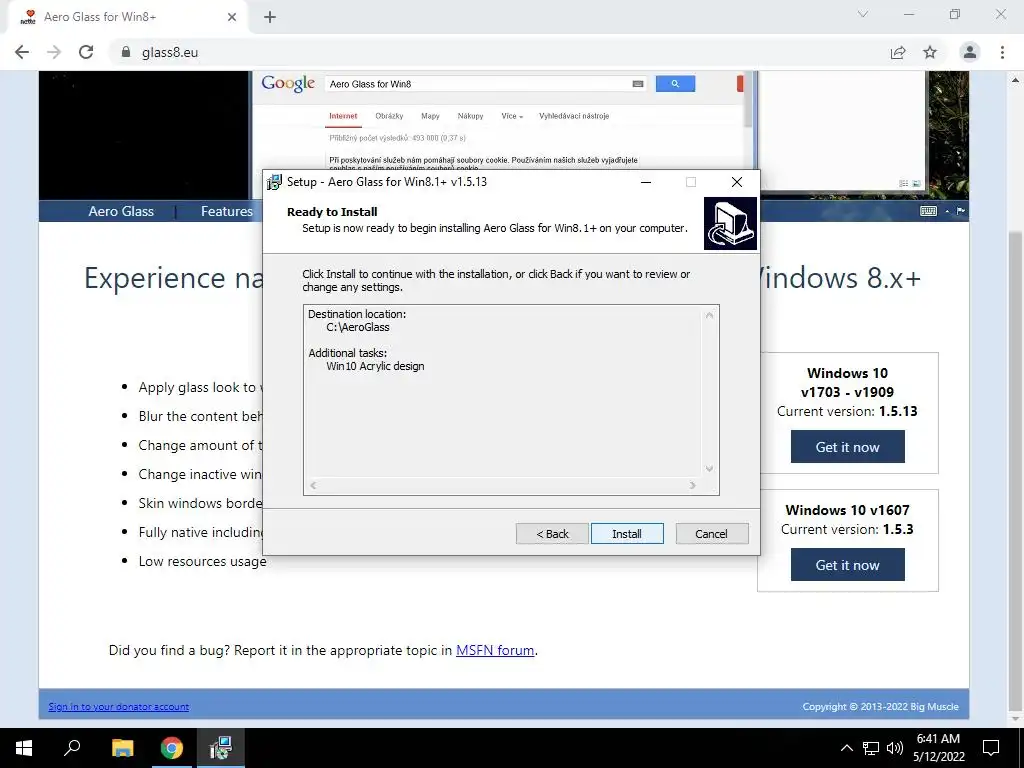Click Get it now for Windows 10 v1607

click(847, 564)
